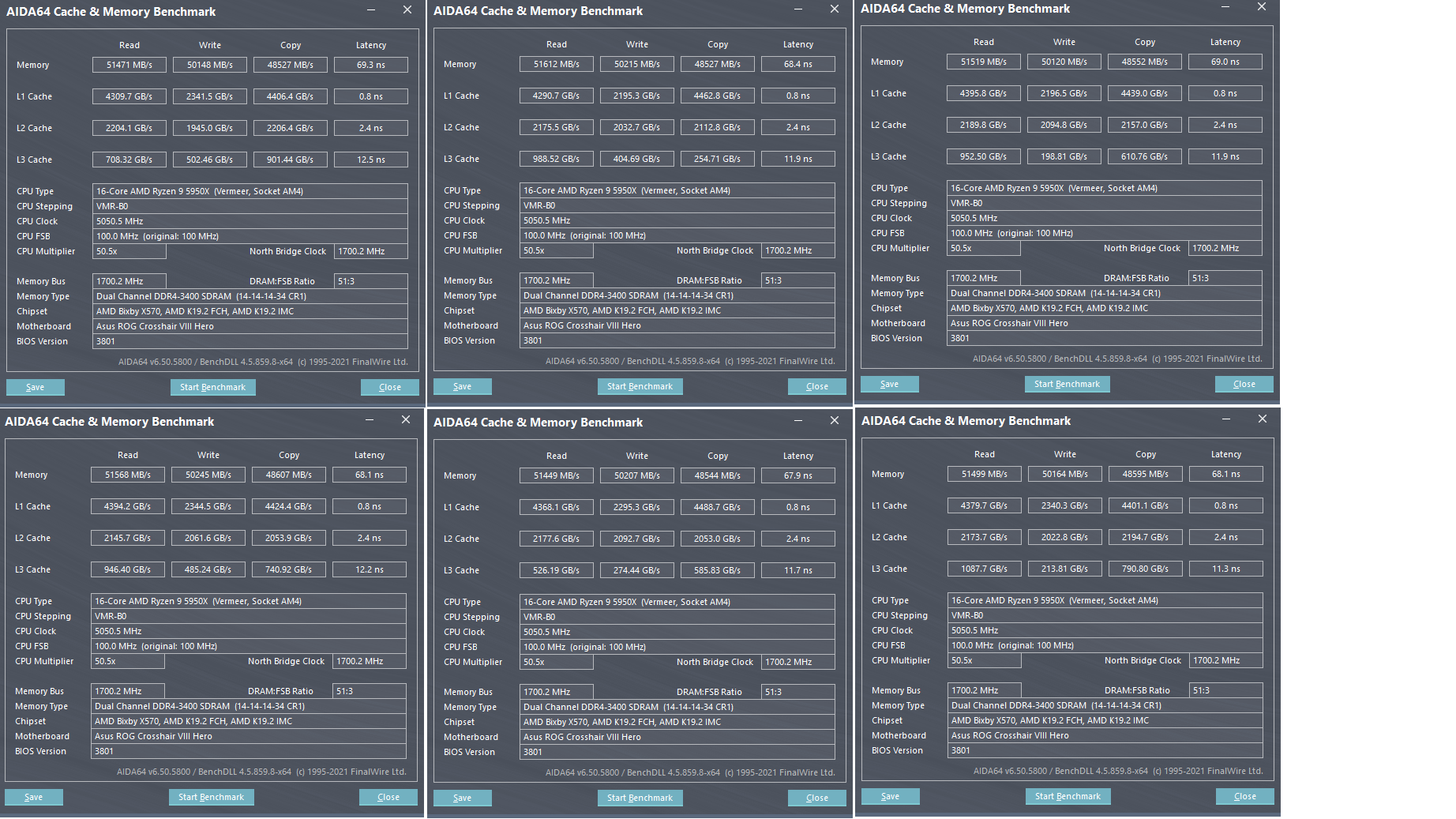Start Benchmark in window with 51519 MB/s memory read
This screenshot has width=1456, height=819.
coord(1067,384)
